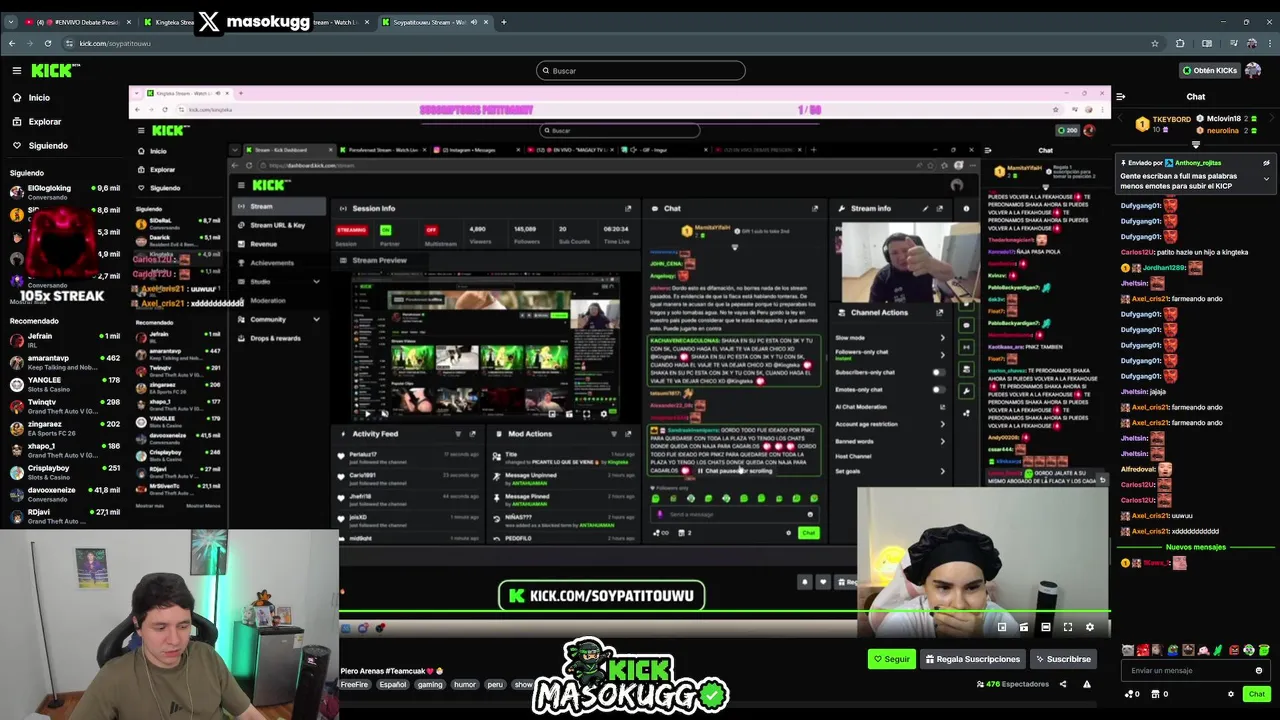1280x720 pixels.
Task: Open the user profile avatar
Action: 1253,70
